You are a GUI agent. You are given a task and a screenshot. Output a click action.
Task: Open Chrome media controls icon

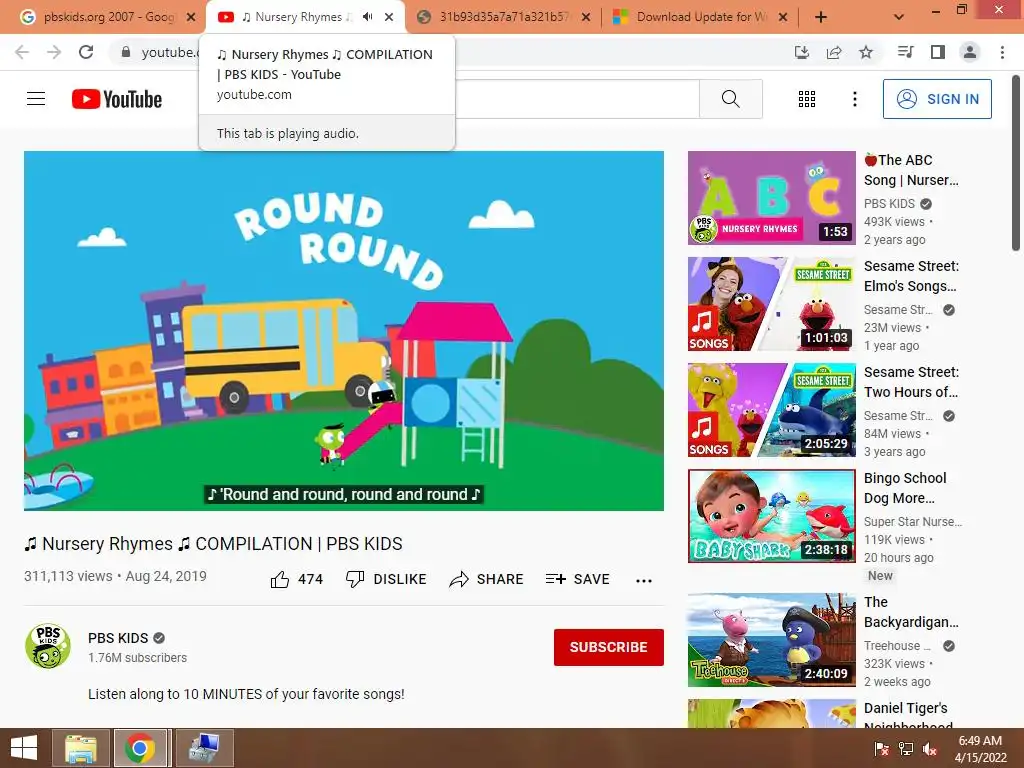[905, 52]
